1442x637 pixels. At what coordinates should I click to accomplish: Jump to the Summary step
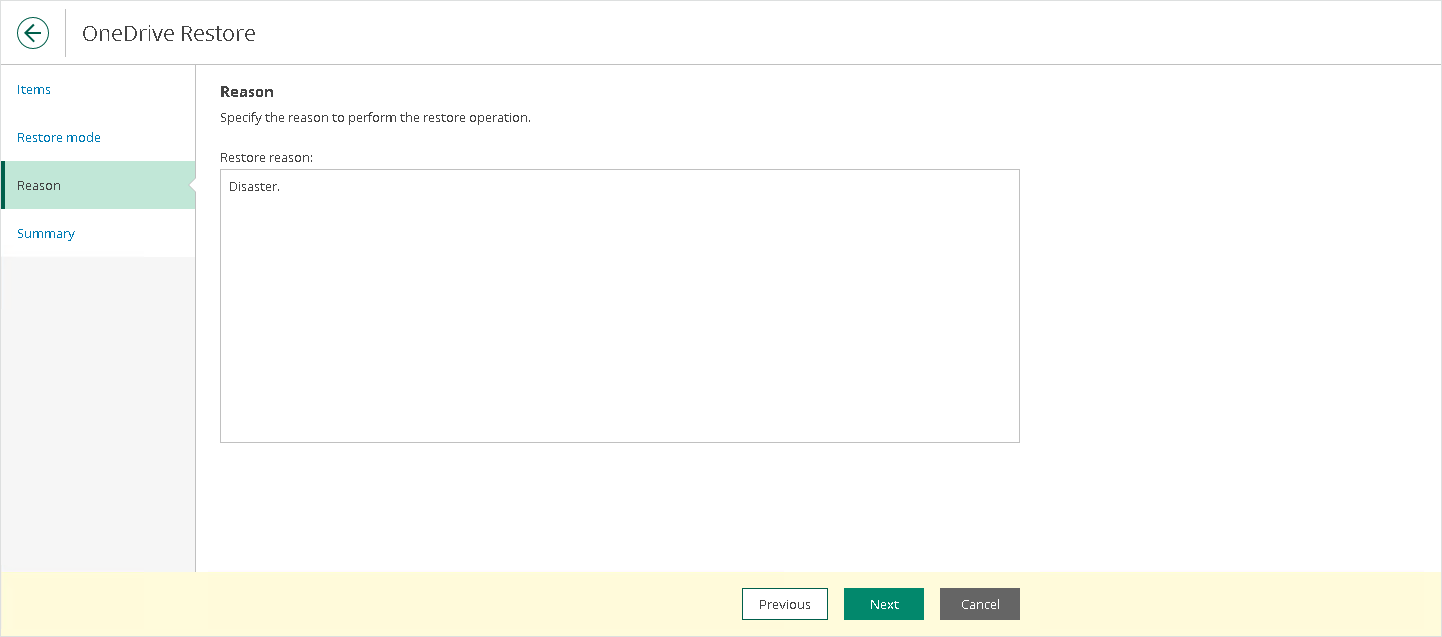(46, 234)
